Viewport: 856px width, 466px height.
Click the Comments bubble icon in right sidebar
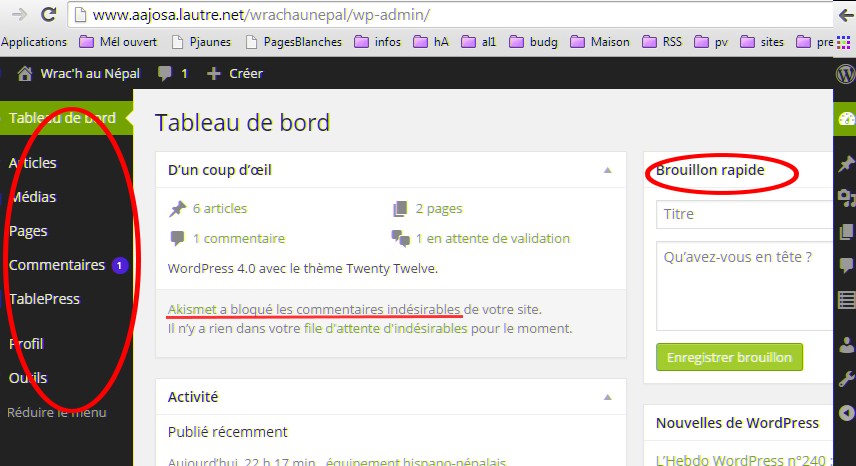(x=846, y=265)
